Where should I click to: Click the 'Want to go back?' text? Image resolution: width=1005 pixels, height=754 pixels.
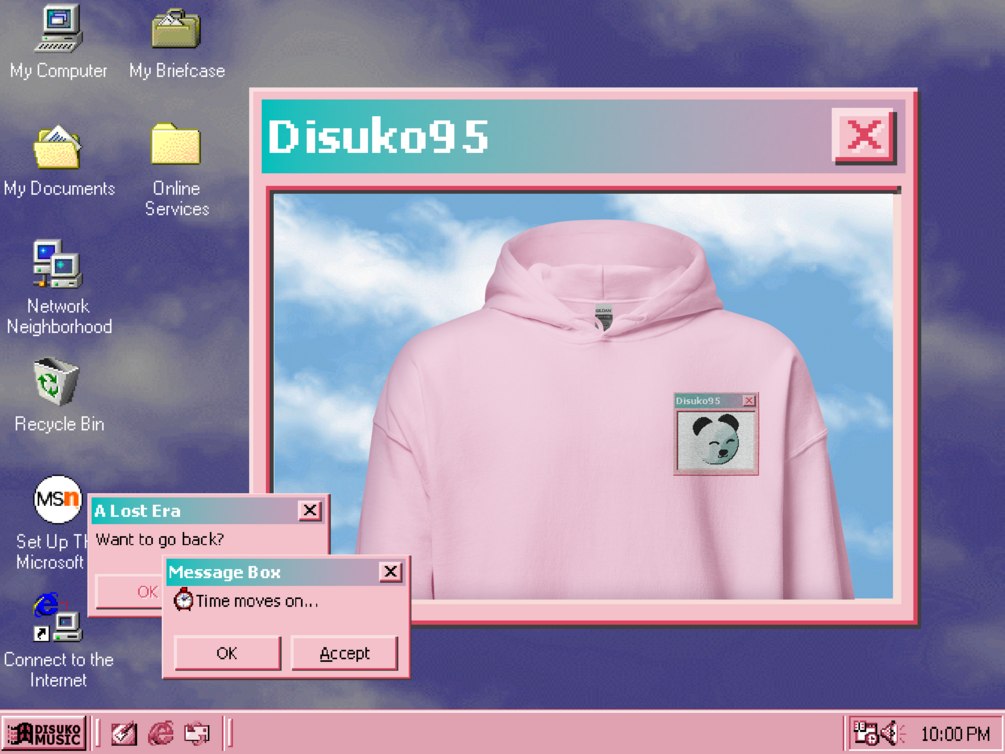[160, 539]
